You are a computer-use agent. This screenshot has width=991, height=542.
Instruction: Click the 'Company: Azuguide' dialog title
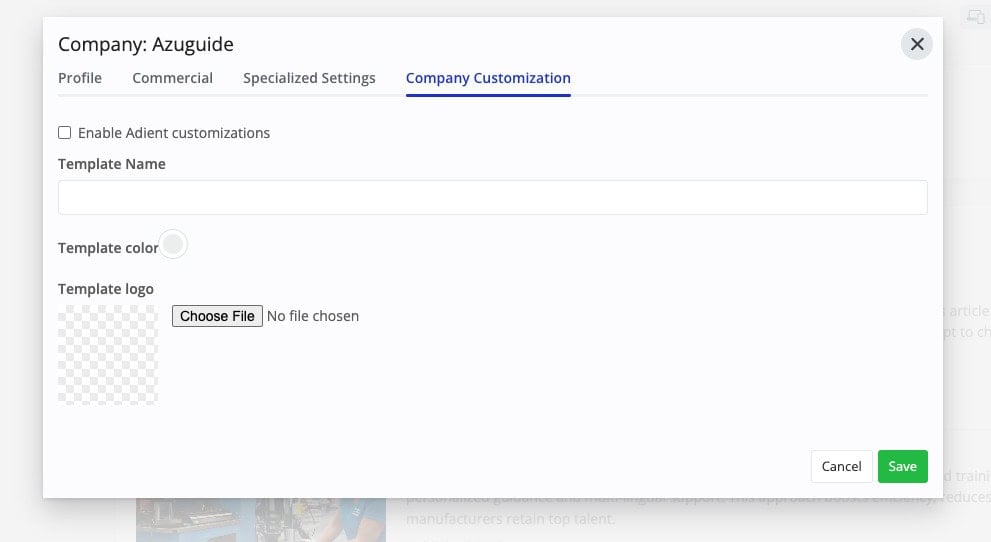pyautogui.click(x=146, y=44)
